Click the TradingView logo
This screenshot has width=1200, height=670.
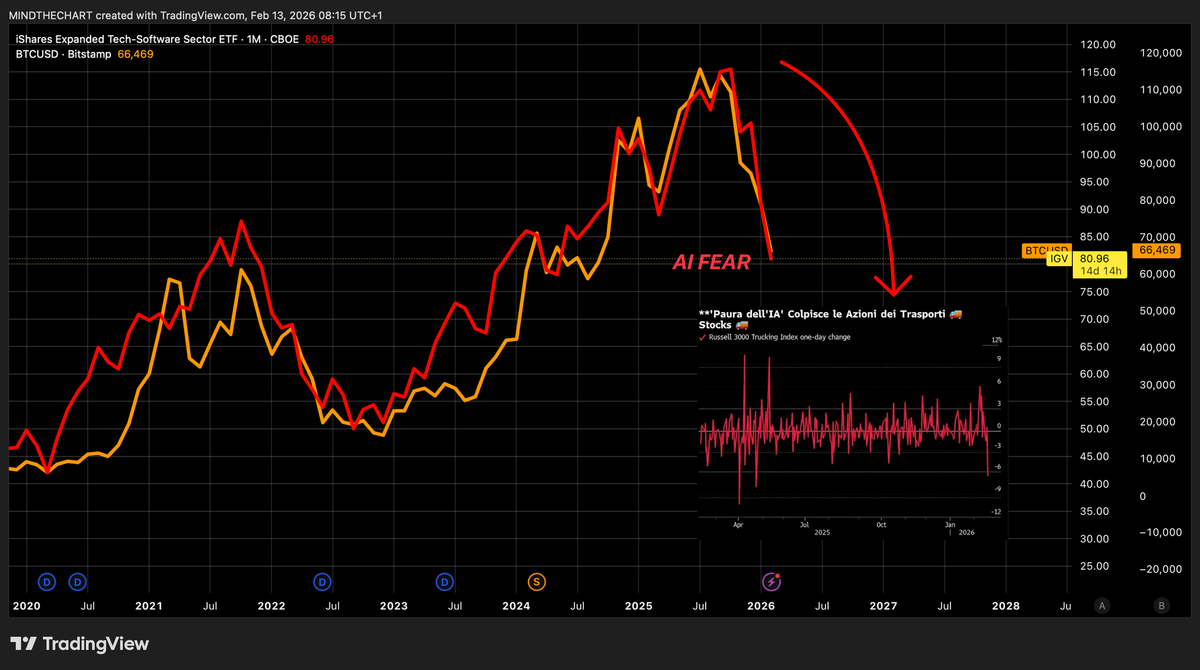coord(80,644)
